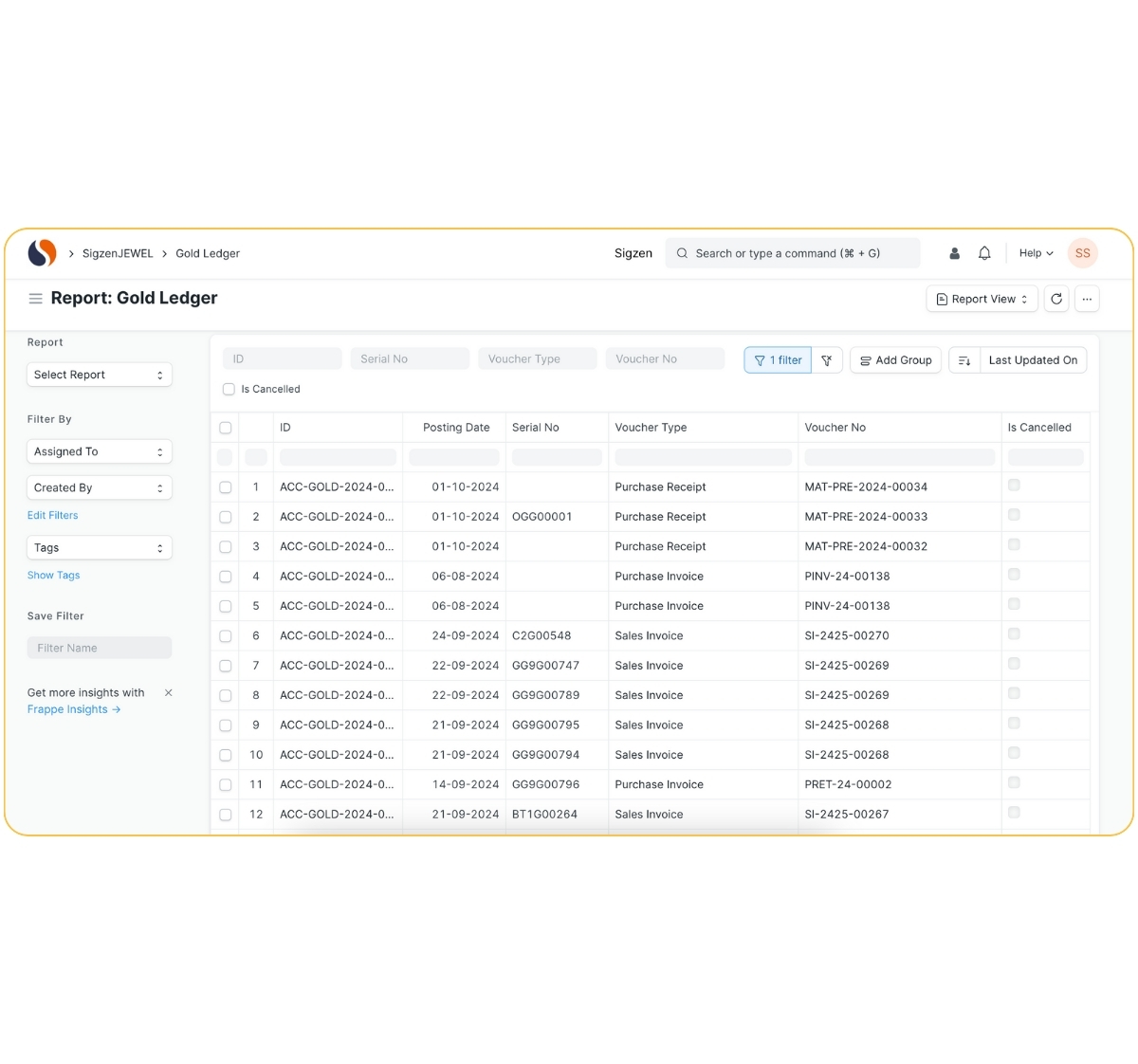Toggle the sidebar hamburger menu icon
This screenshot has width=1138, height=1064.
pyautogui.click(x=35, y=299)
